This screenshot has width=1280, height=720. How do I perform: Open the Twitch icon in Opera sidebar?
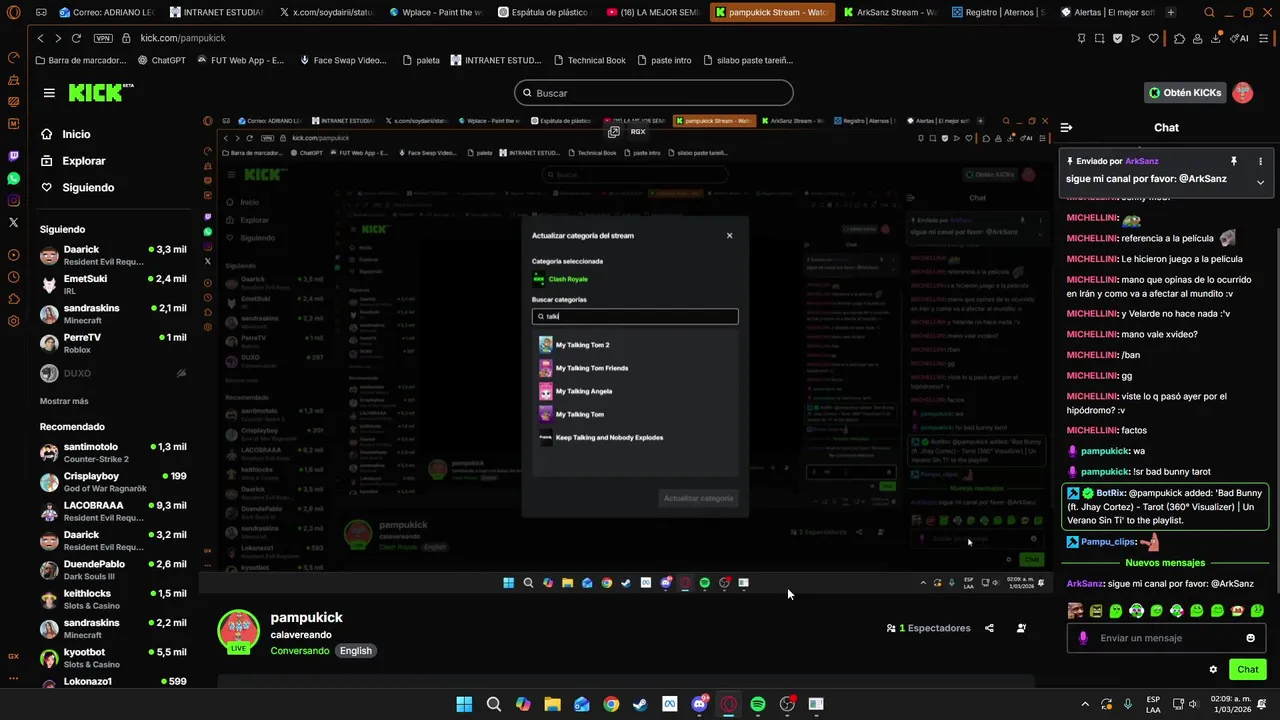tap(13, 156)
